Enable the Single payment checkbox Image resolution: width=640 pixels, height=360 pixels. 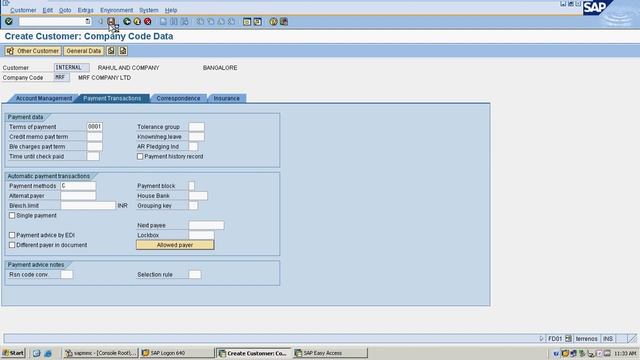pos(12,216)
